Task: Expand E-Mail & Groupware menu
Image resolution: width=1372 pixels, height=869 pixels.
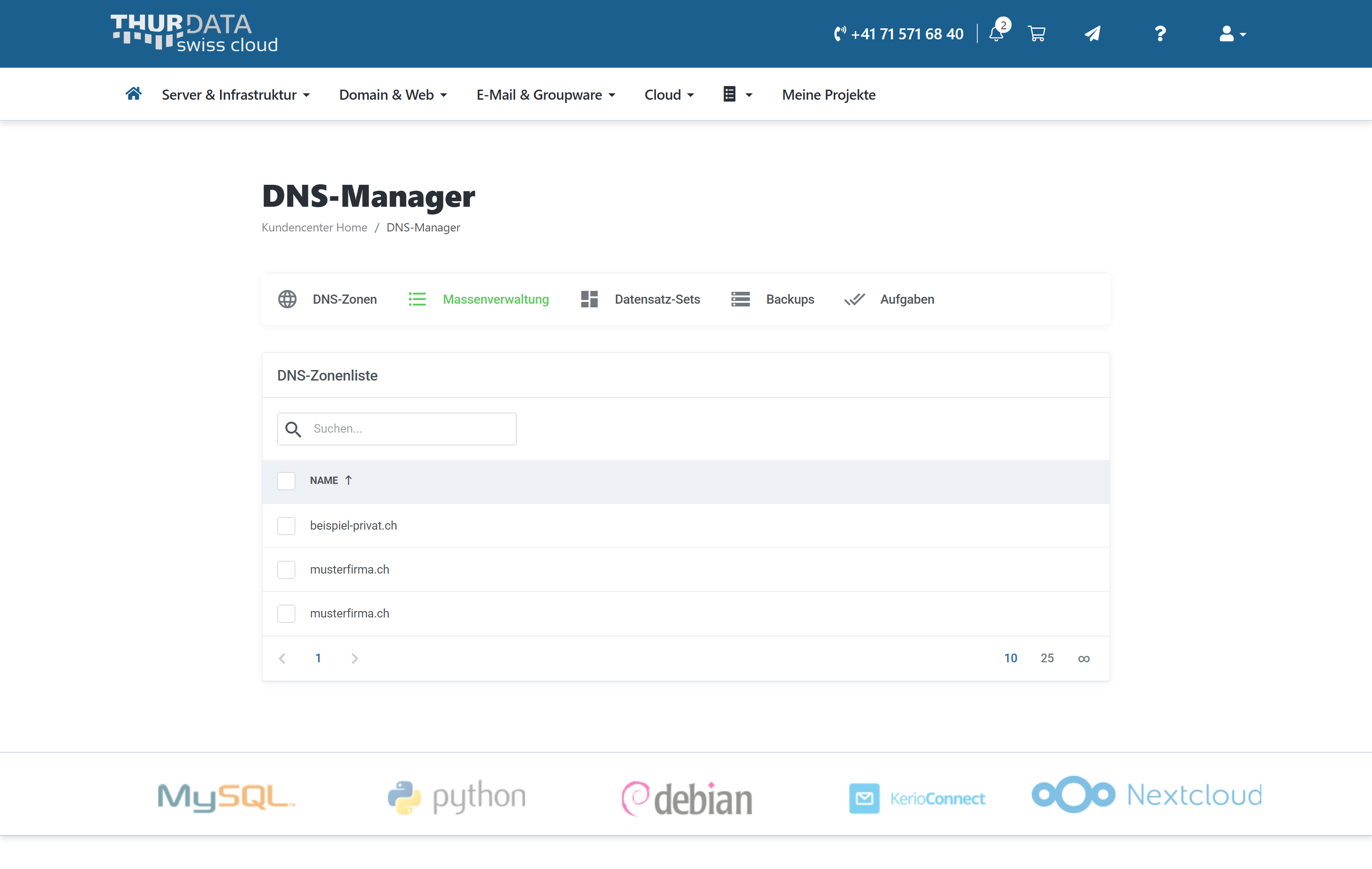Action: (546, 95)
